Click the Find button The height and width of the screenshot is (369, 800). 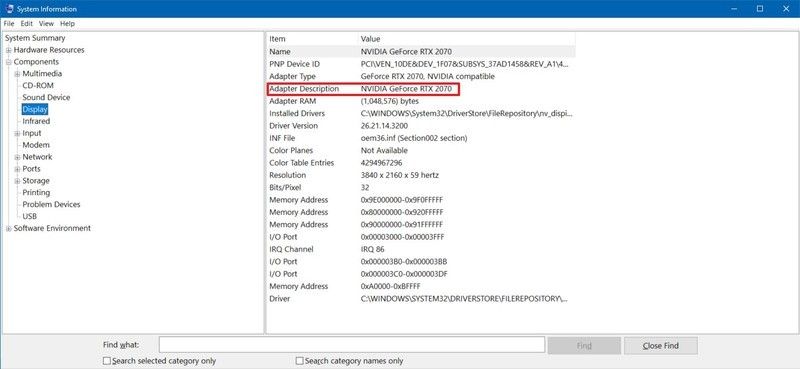pyautogui.click(x=584, y=346)
